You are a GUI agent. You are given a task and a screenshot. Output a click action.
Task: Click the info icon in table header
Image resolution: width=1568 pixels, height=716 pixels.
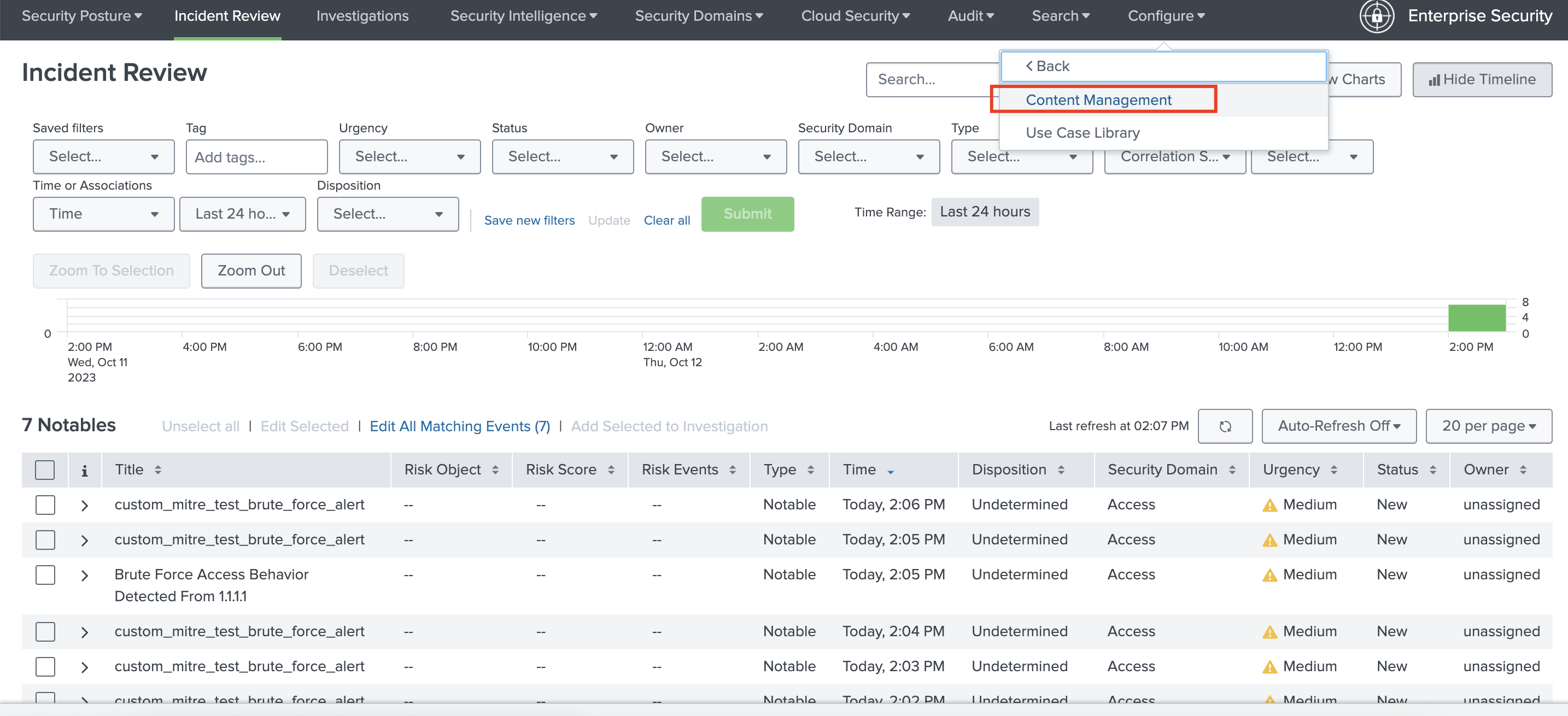click(85, 470)
